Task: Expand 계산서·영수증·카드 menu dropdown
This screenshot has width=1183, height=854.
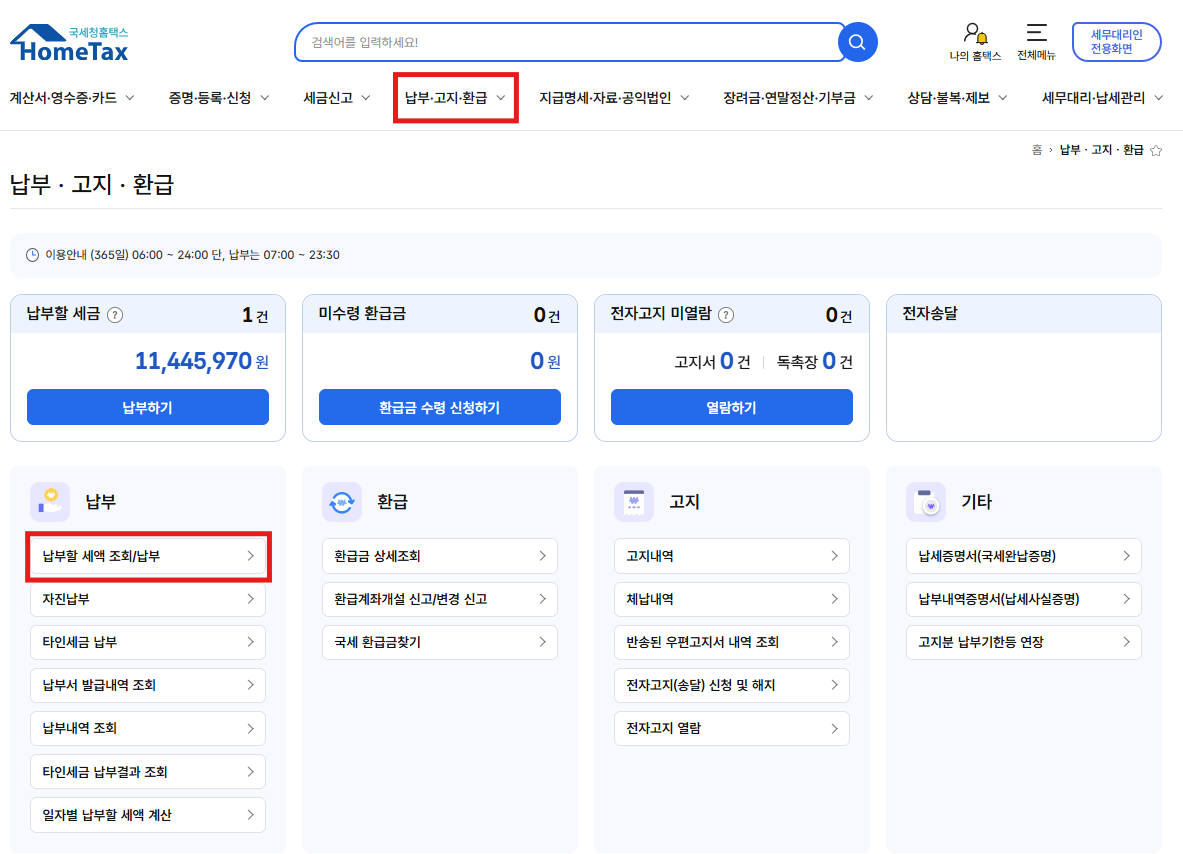Action: pyautogui.click(x=72, y=98)
